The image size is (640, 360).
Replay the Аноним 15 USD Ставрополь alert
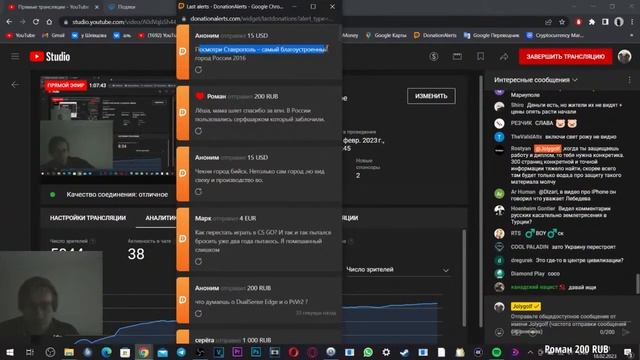coord(198,70)
